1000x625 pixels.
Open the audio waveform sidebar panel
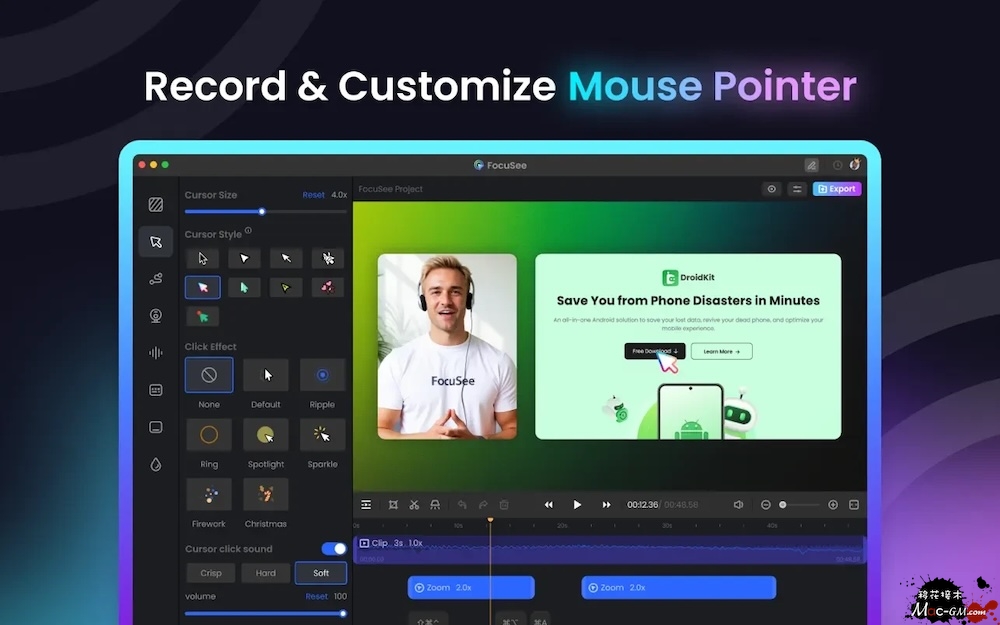point(155,353)
